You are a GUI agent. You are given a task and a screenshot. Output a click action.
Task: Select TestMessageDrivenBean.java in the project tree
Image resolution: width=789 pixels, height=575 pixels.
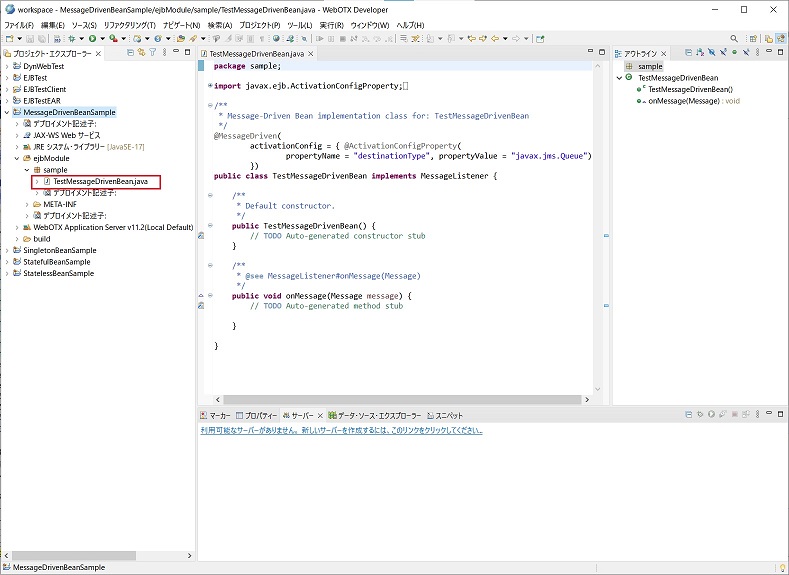tap(100, 182)
